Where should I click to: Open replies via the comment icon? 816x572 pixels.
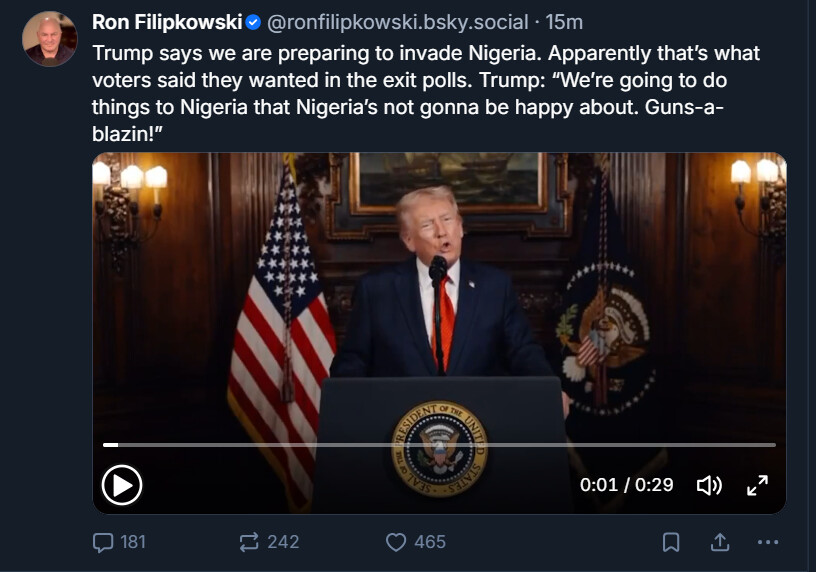point(104,542)
